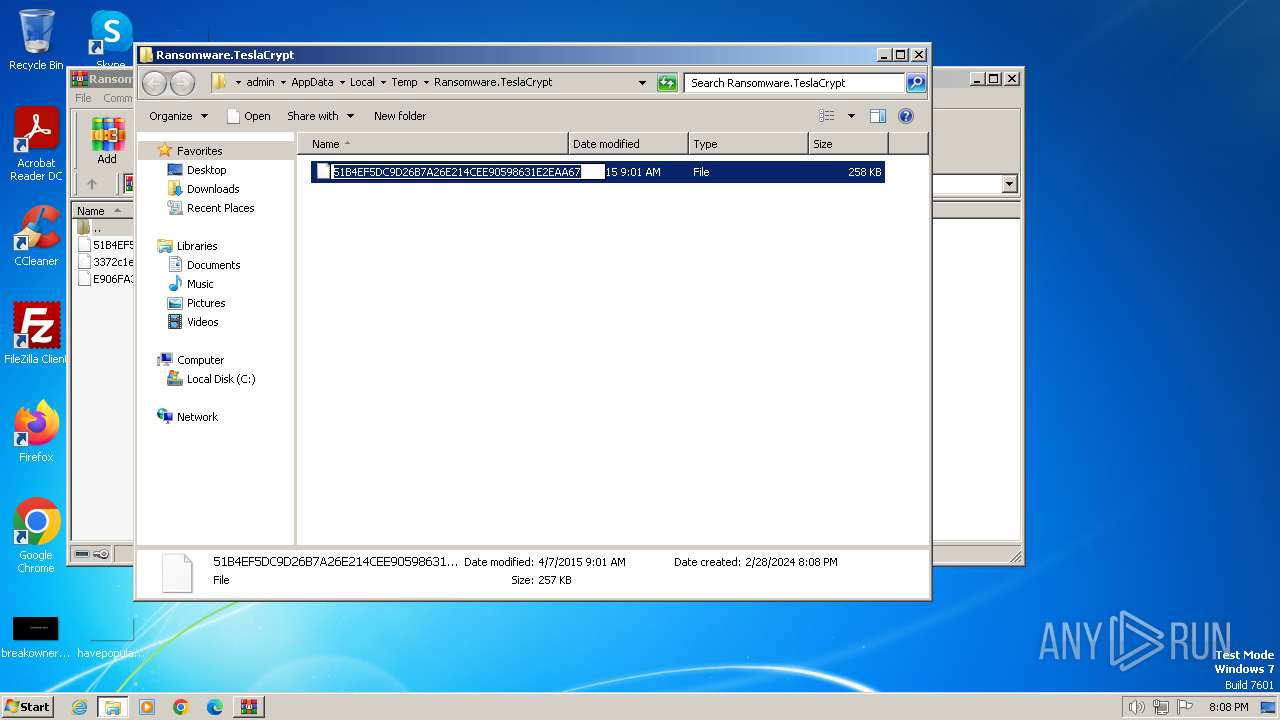Sort by Size column header

pos(848,144)
